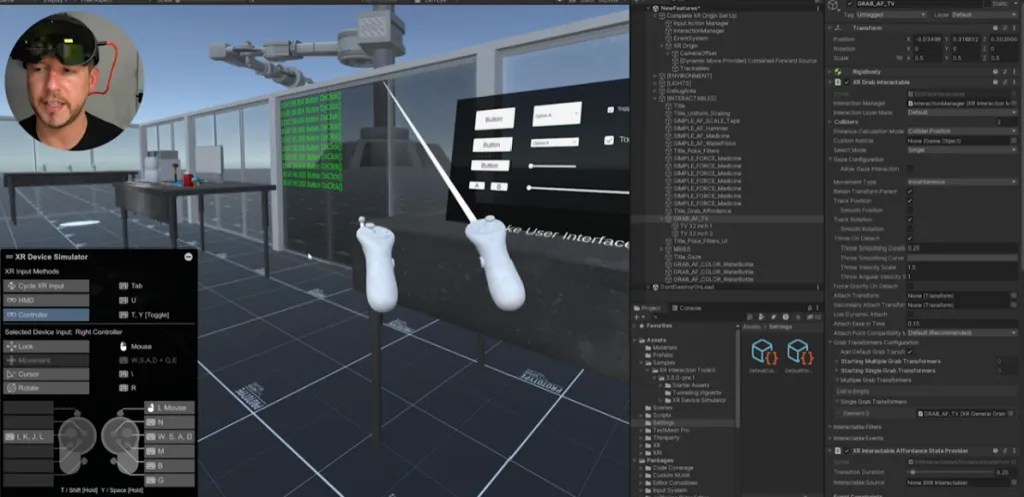The width and height of the screenshot is (1024, 497).
Task: Expand the [LIGHTS] group
Action: click(656, 84)
